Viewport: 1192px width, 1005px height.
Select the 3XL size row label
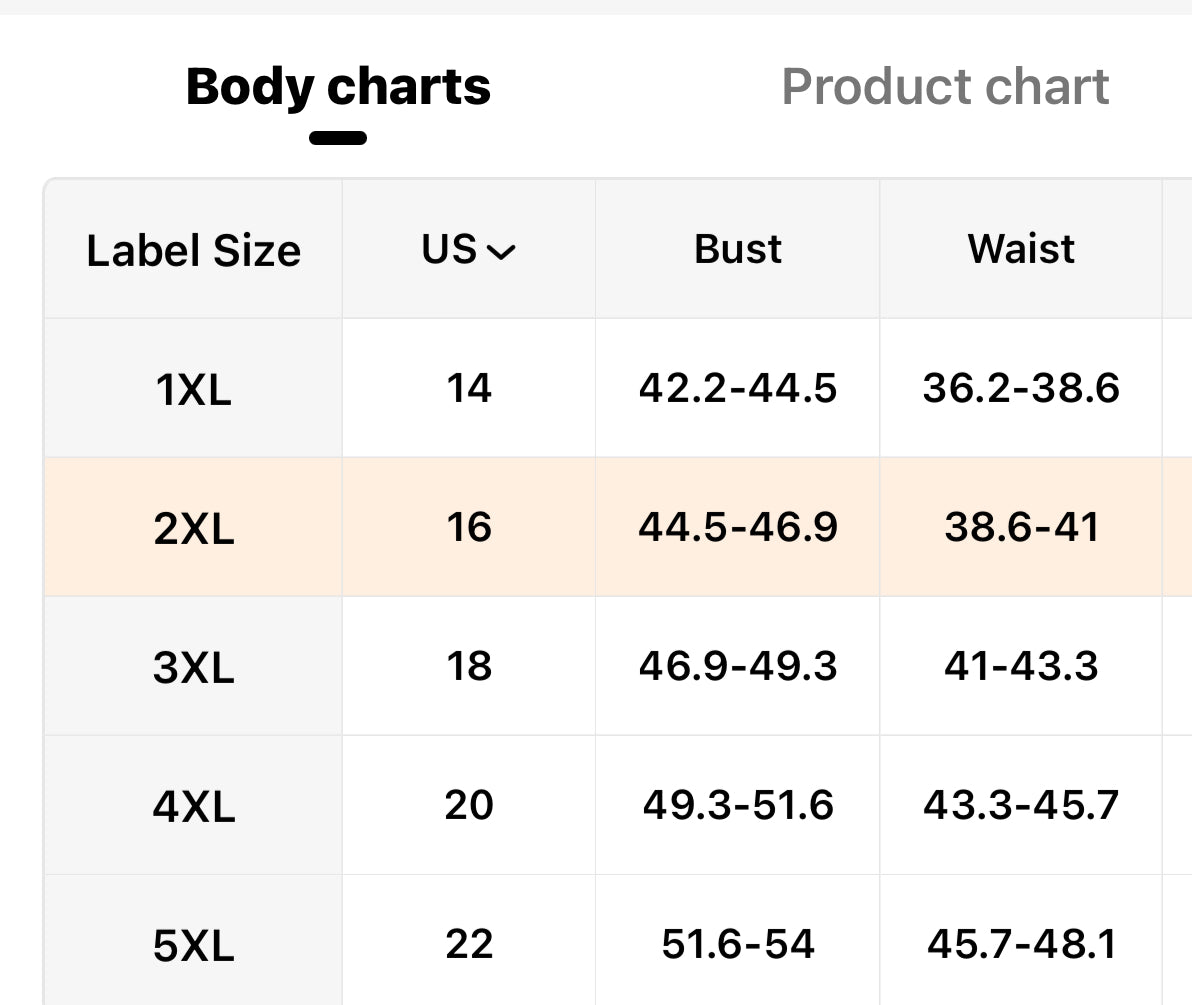(193, 666)
